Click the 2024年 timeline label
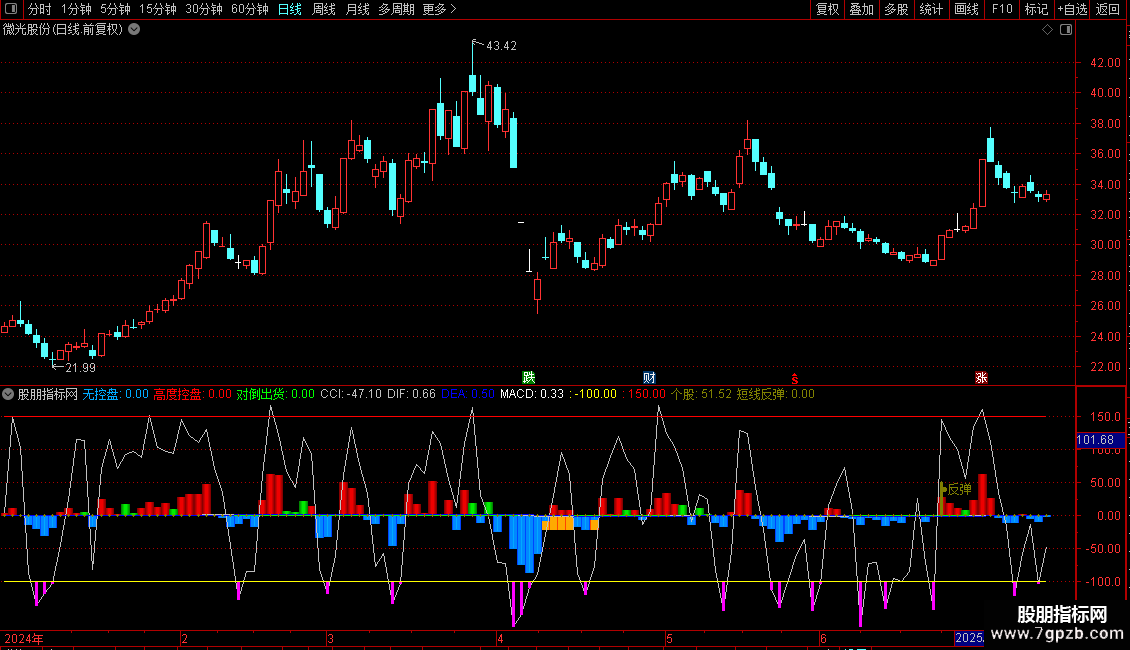Image resolution: width=1130 pixels, height=650 pixels. point(25,638)
